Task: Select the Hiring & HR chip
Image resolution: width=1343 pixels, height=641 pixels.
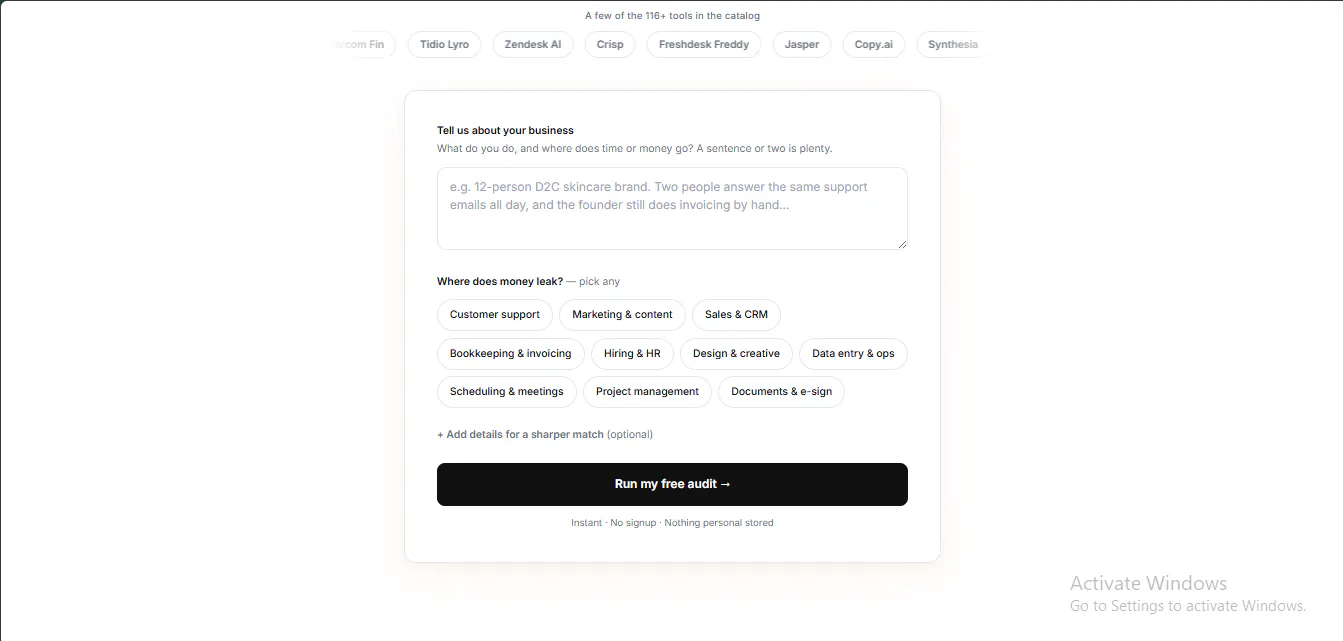Action: pos(632,354)
